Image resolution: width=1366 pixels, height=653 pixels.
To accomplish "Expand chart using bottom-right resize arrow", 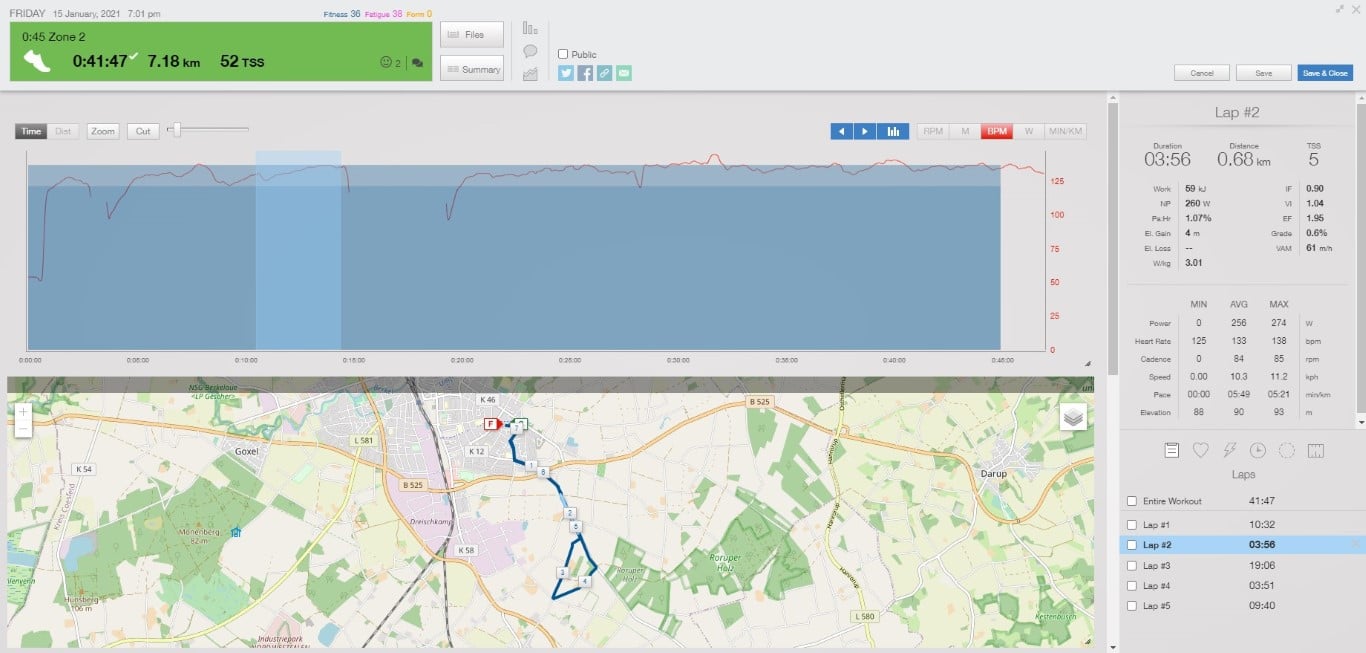I will (1088, 364).
